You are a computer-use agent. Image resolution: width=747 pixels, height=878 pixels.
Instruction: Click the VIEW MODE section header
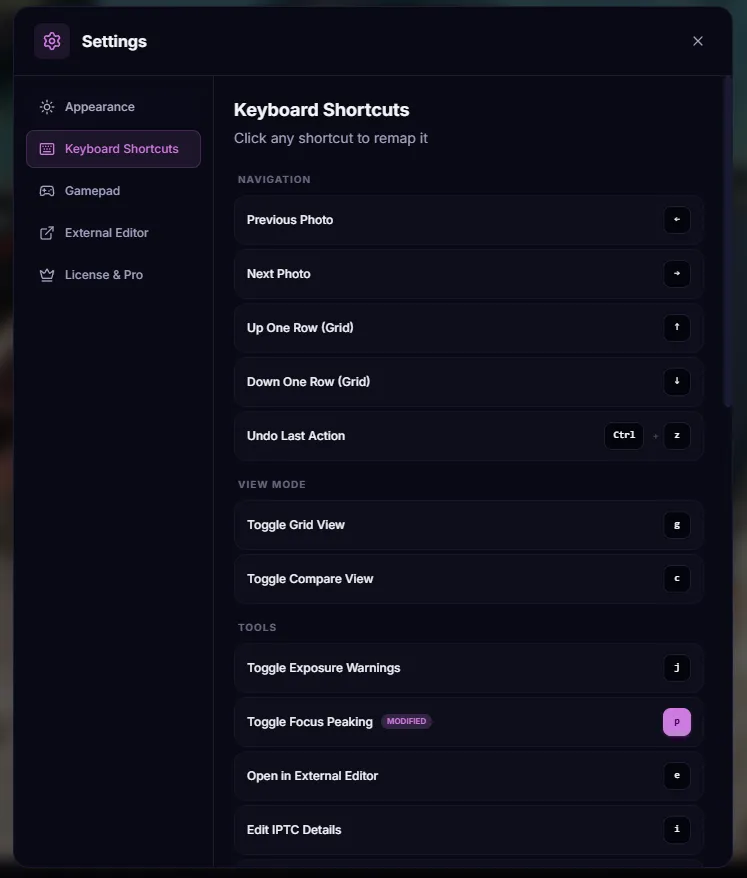[272, 484]
